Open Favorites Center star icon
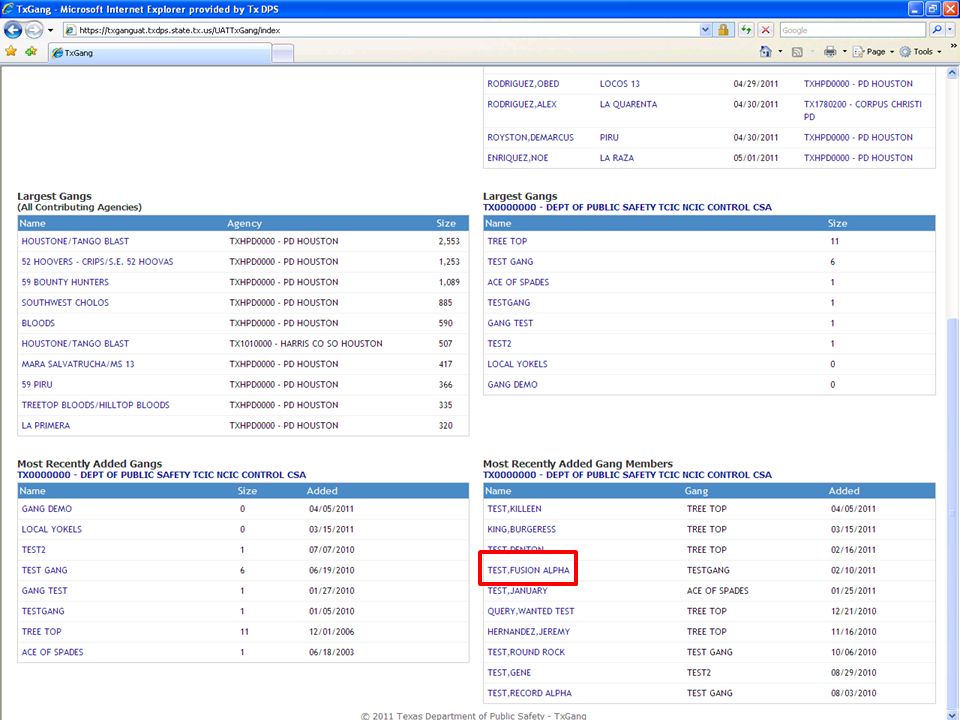 (11, 51)
